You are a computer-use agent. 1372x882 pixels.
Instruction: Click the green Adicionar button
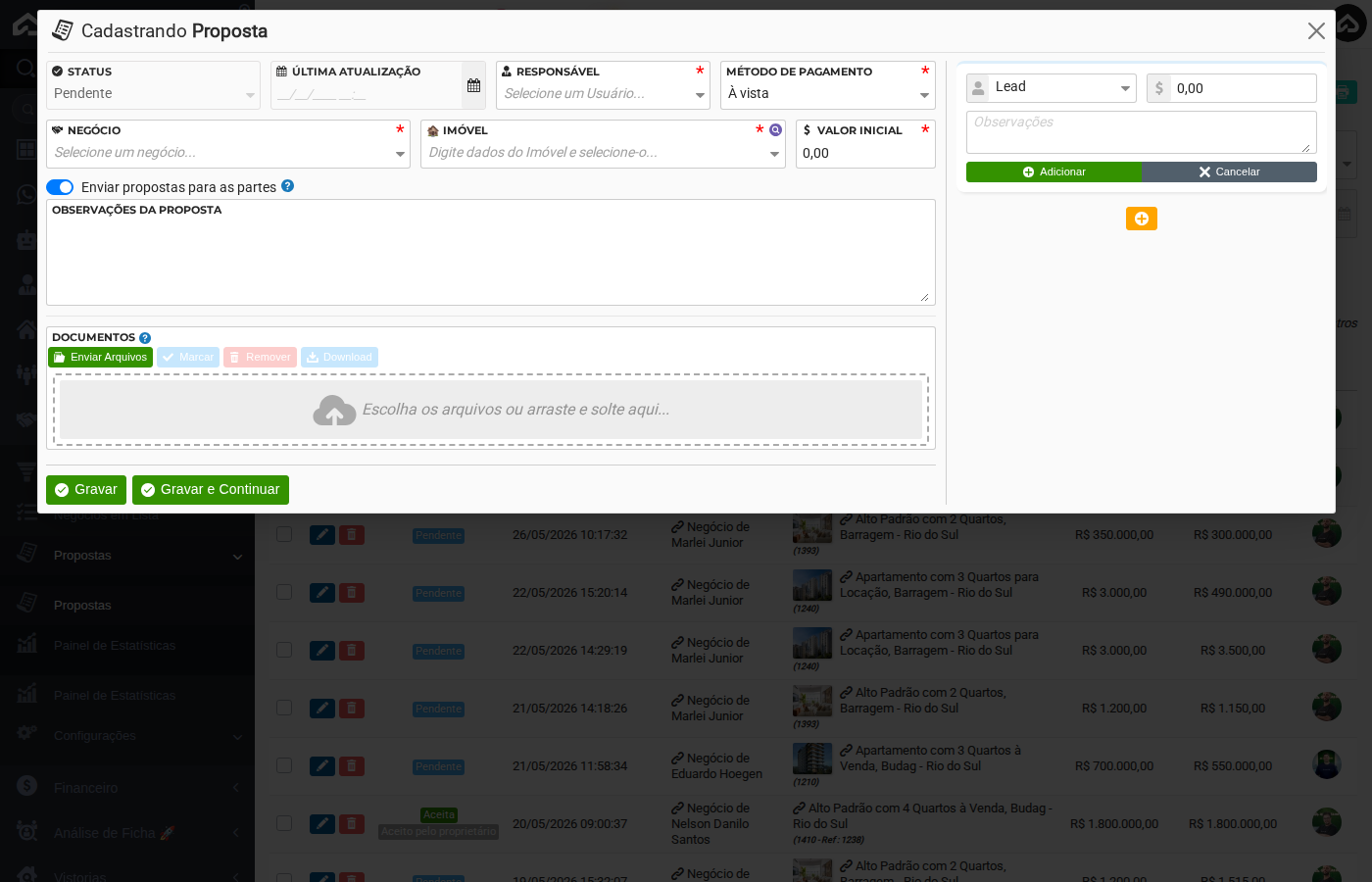[x=1053, y=171]
